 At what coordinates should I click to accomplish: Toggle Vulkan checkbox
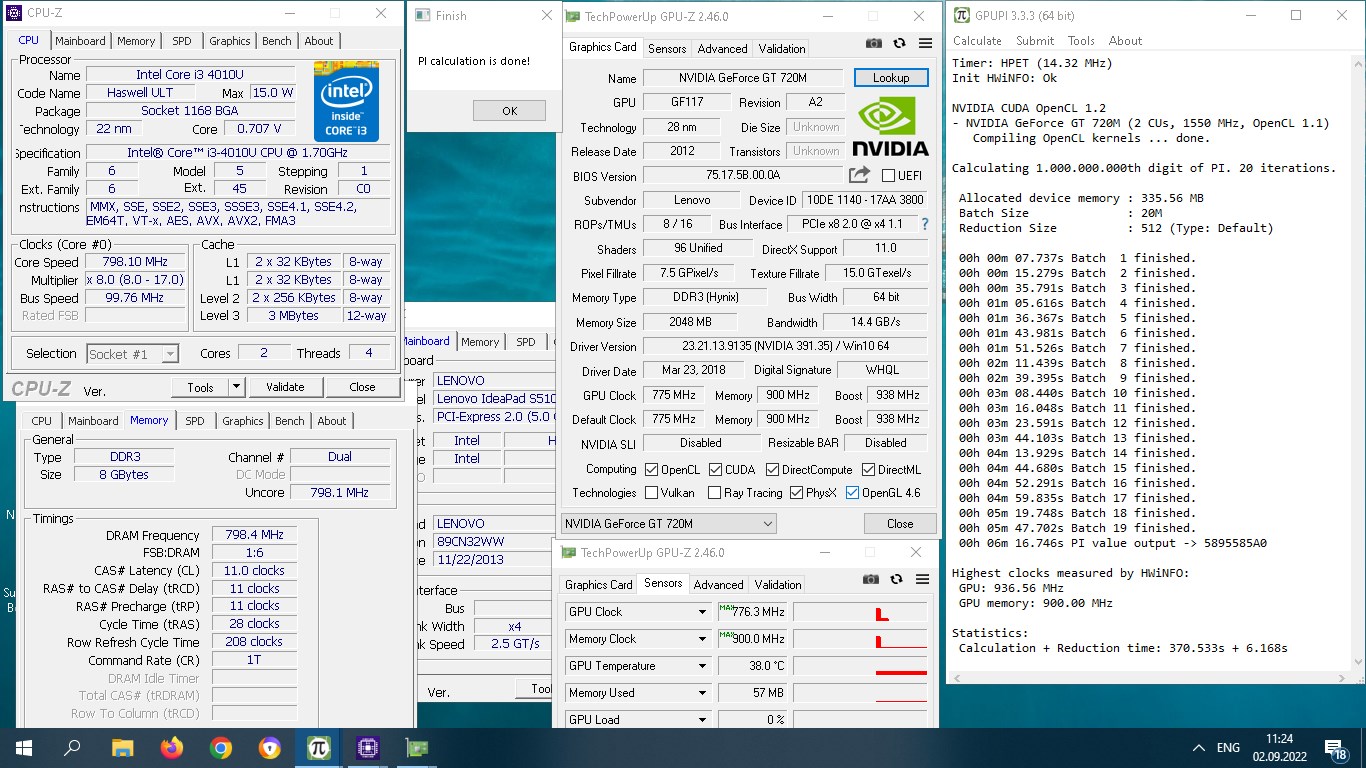click(x=652, y=492)
